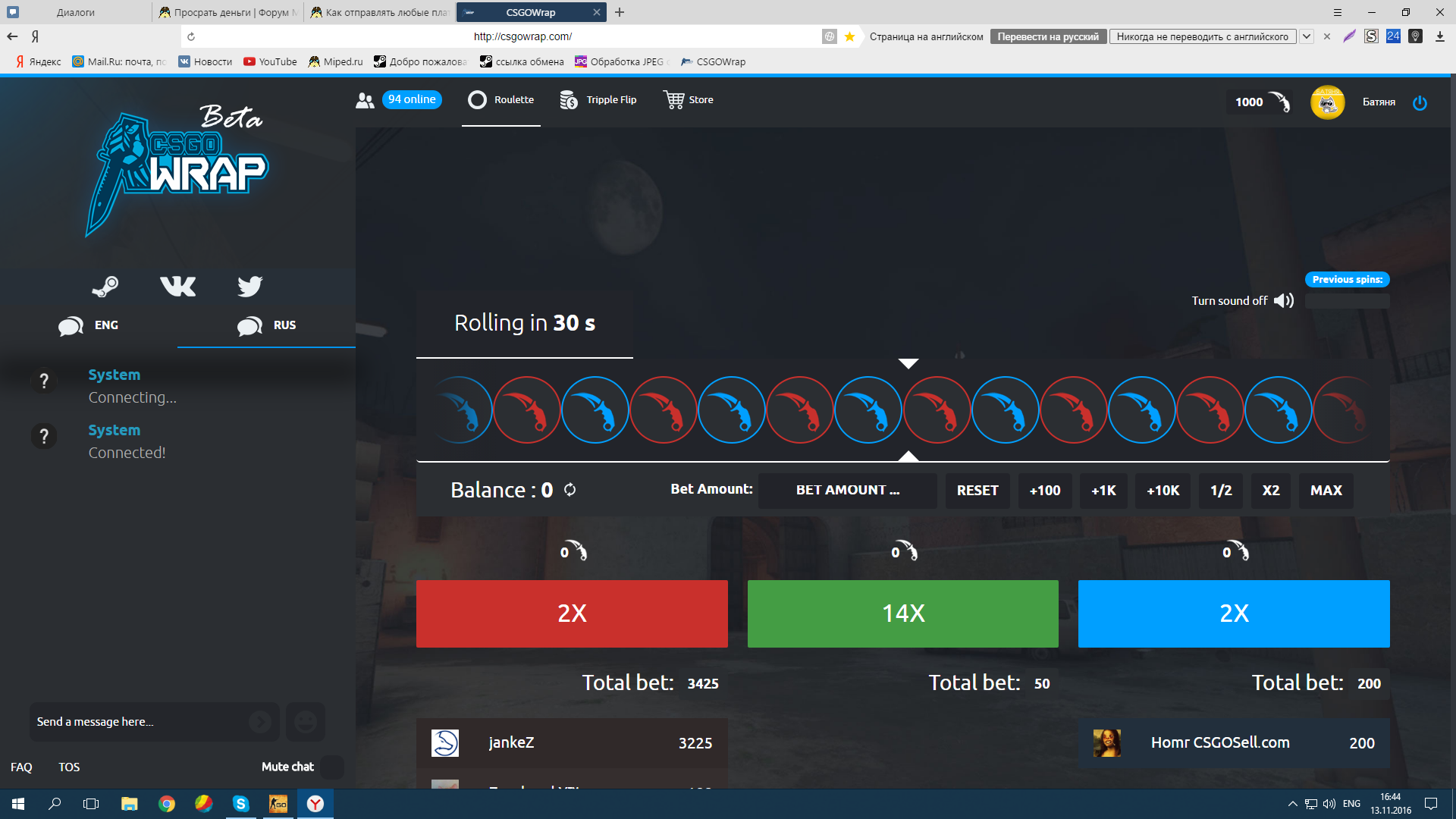The image size is (1456, 819).
Task: Switch chat to the ENG room
Action: pyautogui.click(x=89, y=326)
